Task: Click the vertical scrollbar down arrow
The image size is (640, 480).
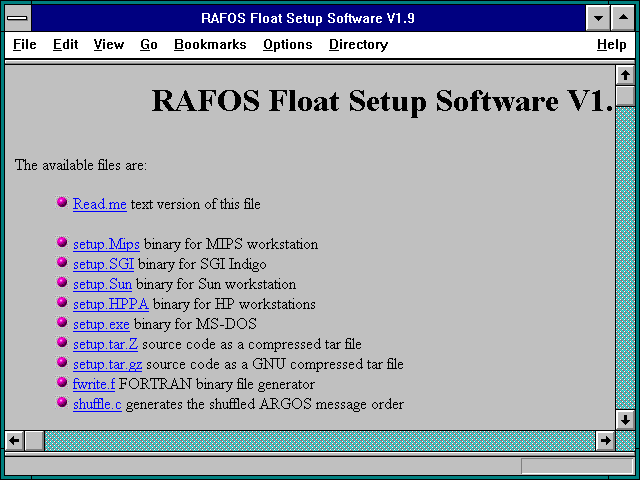Action: 625,420
